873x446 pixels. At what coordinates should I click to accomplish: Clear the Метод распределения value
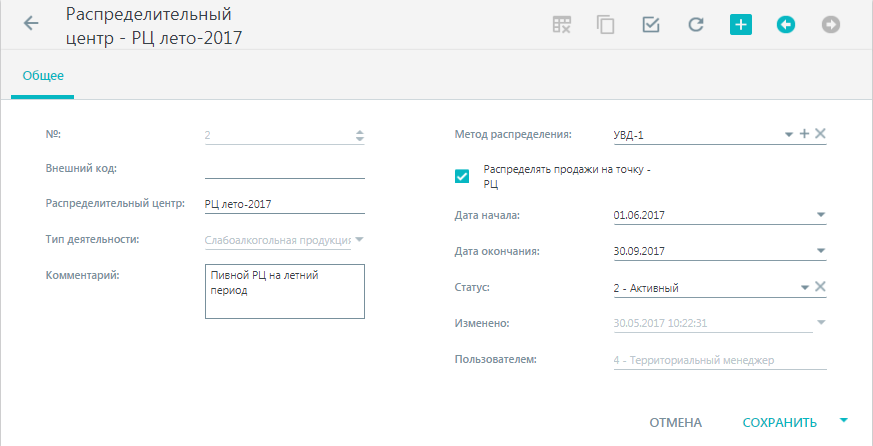click(x=820, y=134)
